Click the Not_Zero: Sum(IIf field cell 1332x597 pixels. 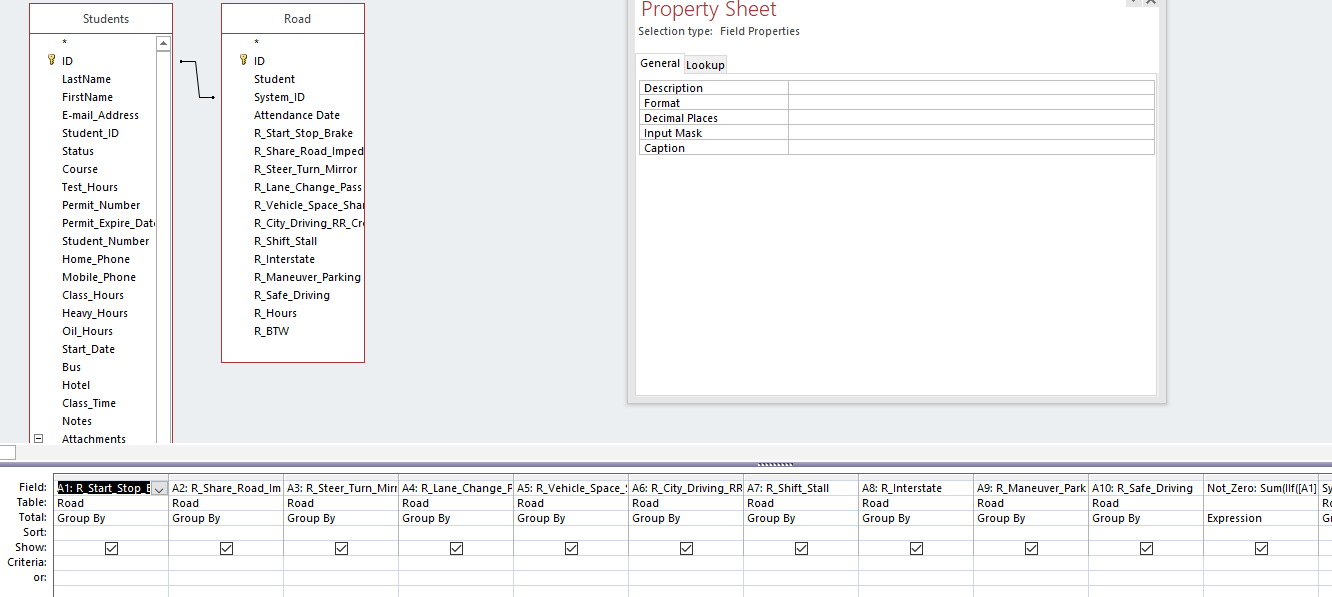(x=1261, y=488)
